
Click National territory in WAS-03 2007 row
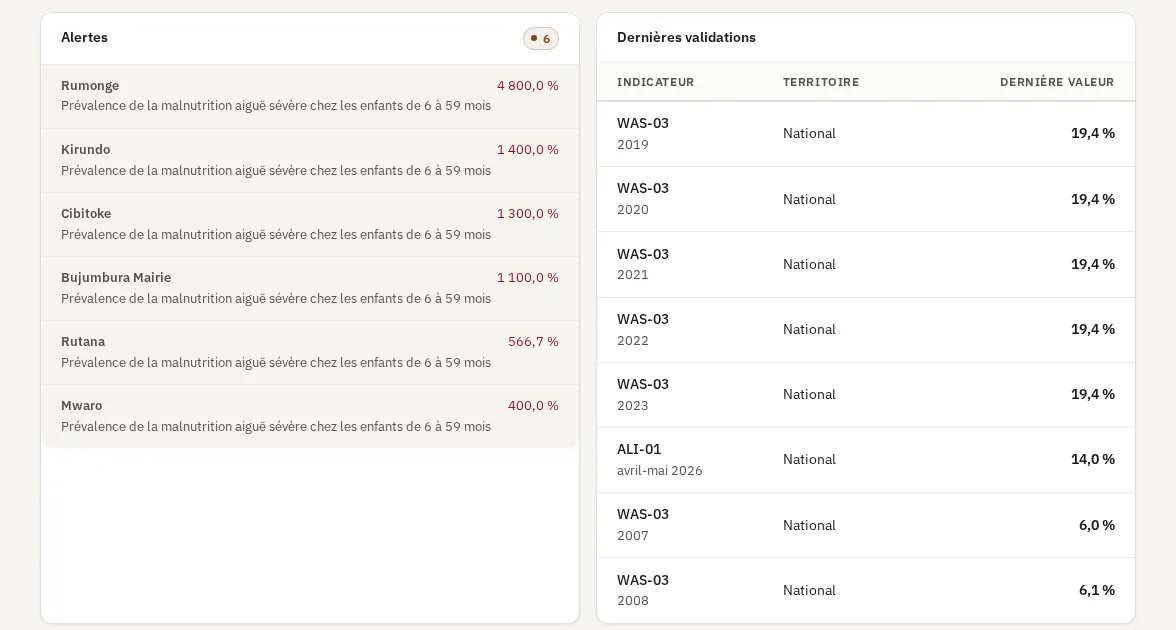[x=808, y=525]
